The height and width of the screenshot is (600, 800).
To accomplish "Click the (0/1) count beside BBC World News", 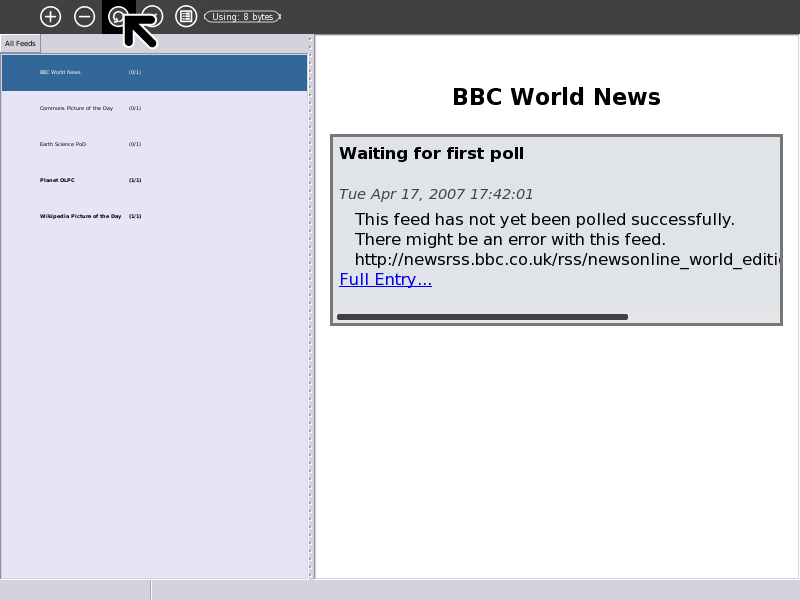I will [x=135, y=72].
